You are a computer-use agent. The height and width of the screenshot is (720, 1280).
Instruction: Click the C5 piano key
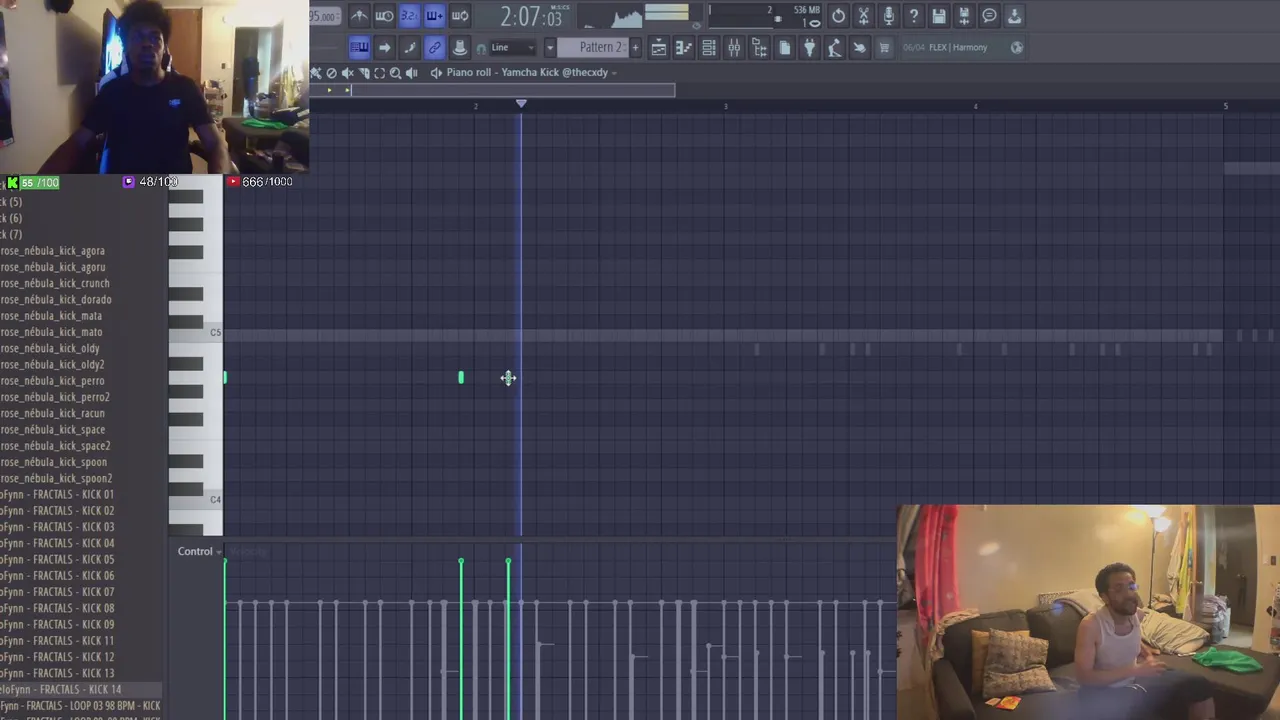195,333
